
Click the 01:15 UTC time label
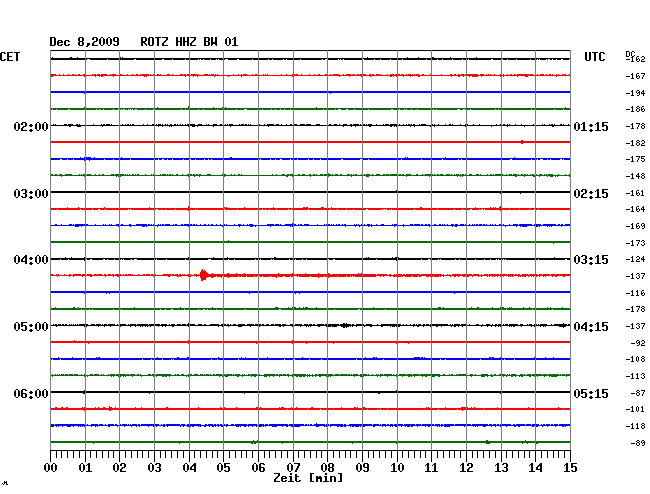tap(591, 126)
